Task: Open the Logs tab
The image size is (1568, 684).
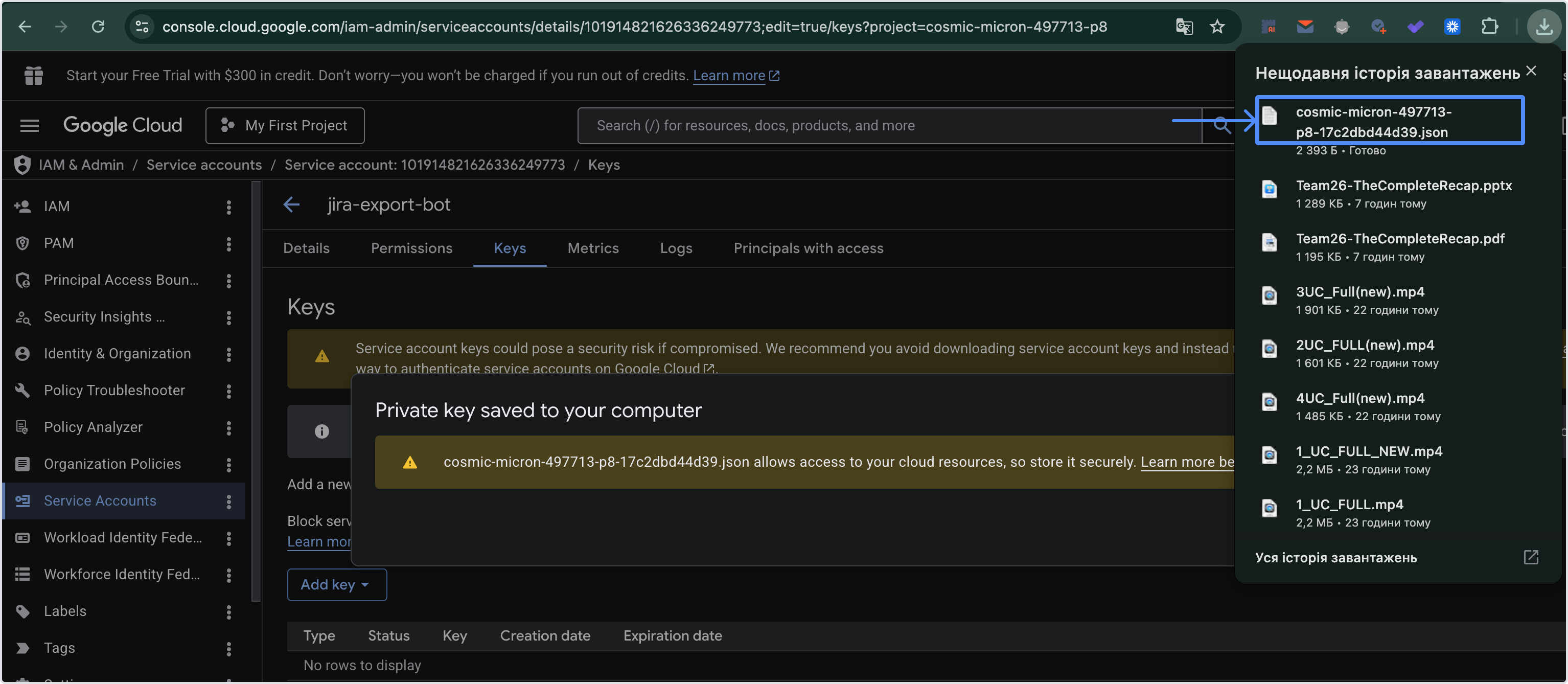Action: 676,248
